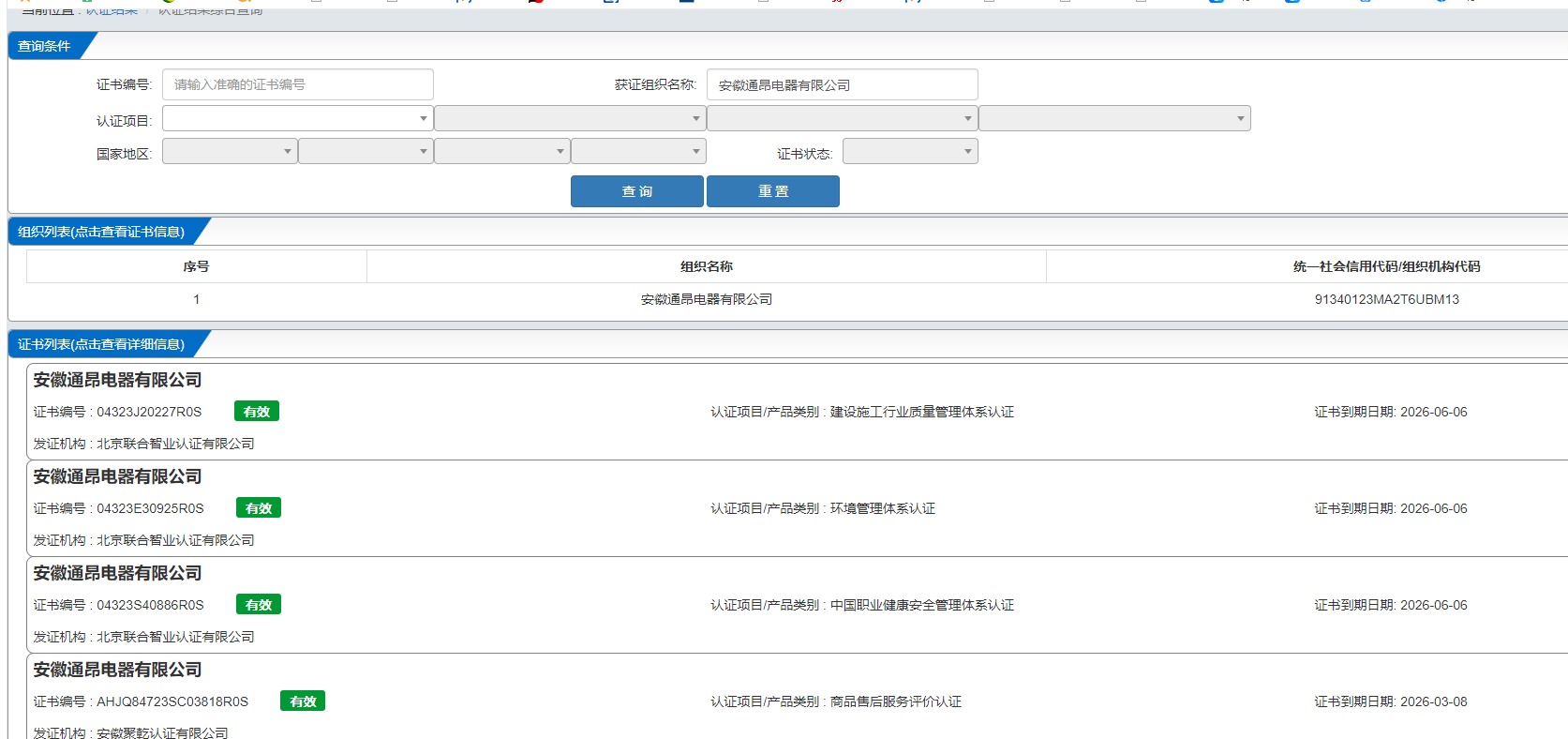The width and height of the screenshot is (1568, 739).
Task: Open certificate 04323S40886R0S details
Action: tap(150, 605)
